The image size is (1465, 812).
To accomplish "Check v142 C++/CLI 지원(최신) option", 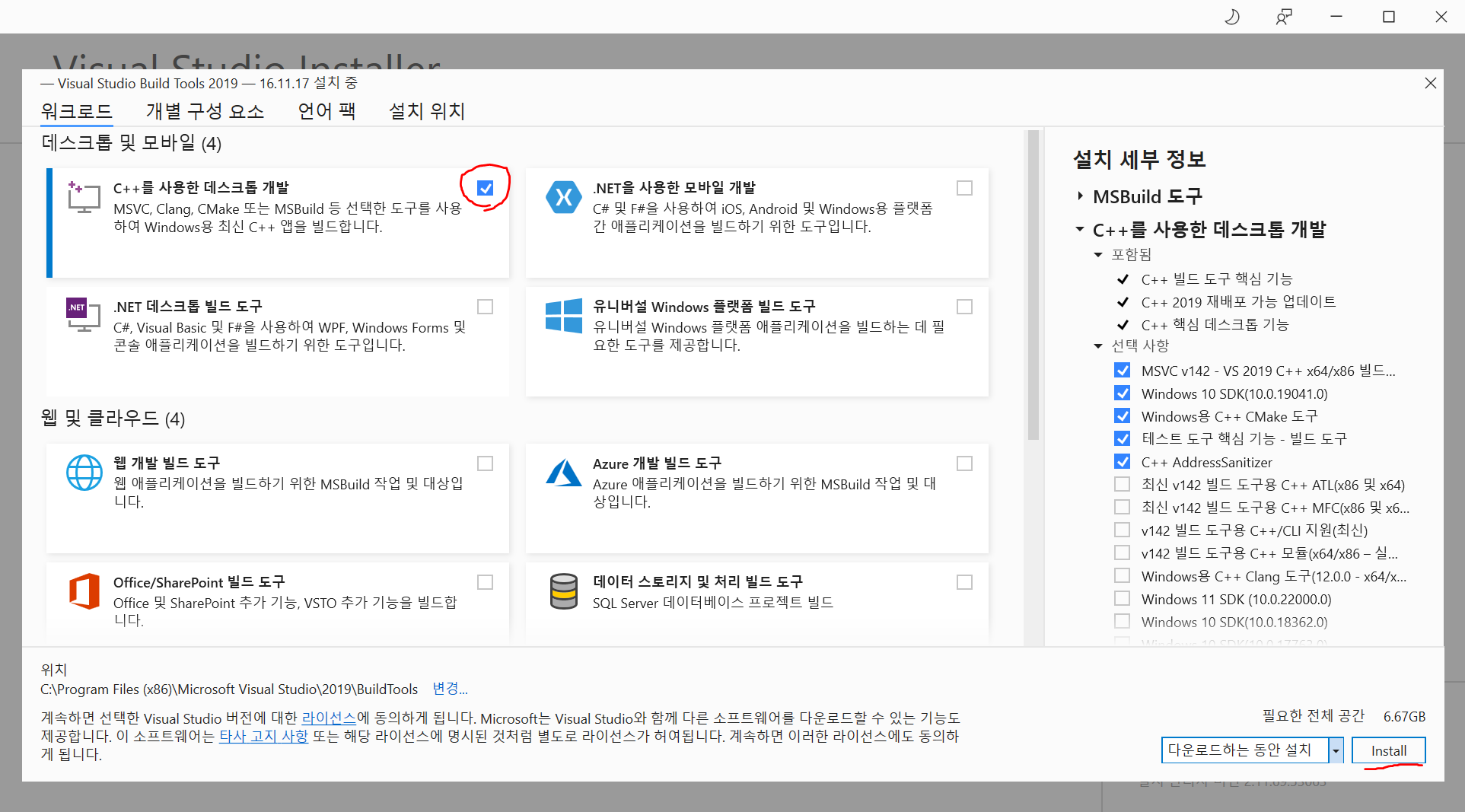I will (x=1122, y=530).
